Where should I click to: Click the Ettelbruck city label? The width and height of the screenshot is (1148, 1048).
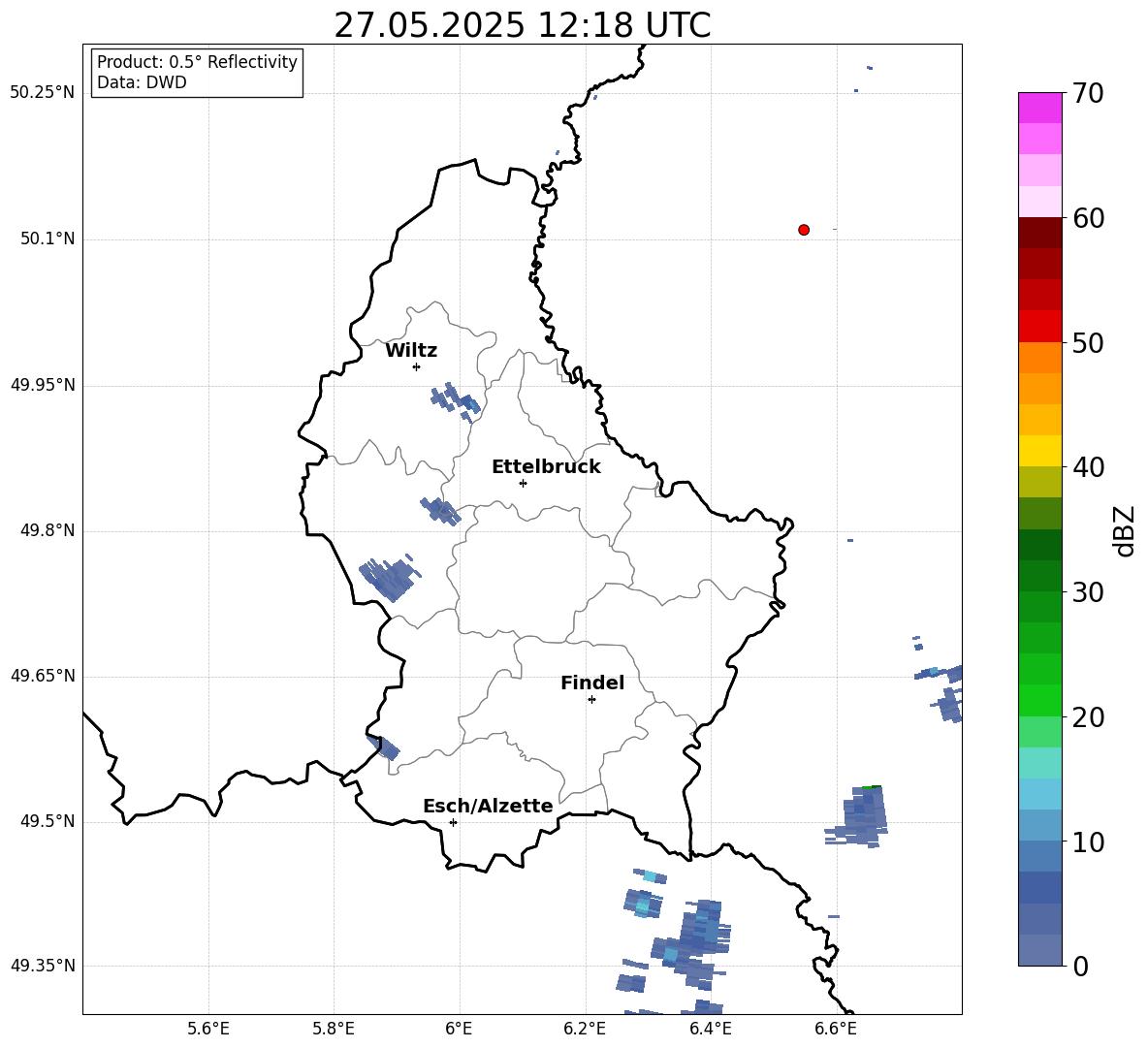(546, 467)
